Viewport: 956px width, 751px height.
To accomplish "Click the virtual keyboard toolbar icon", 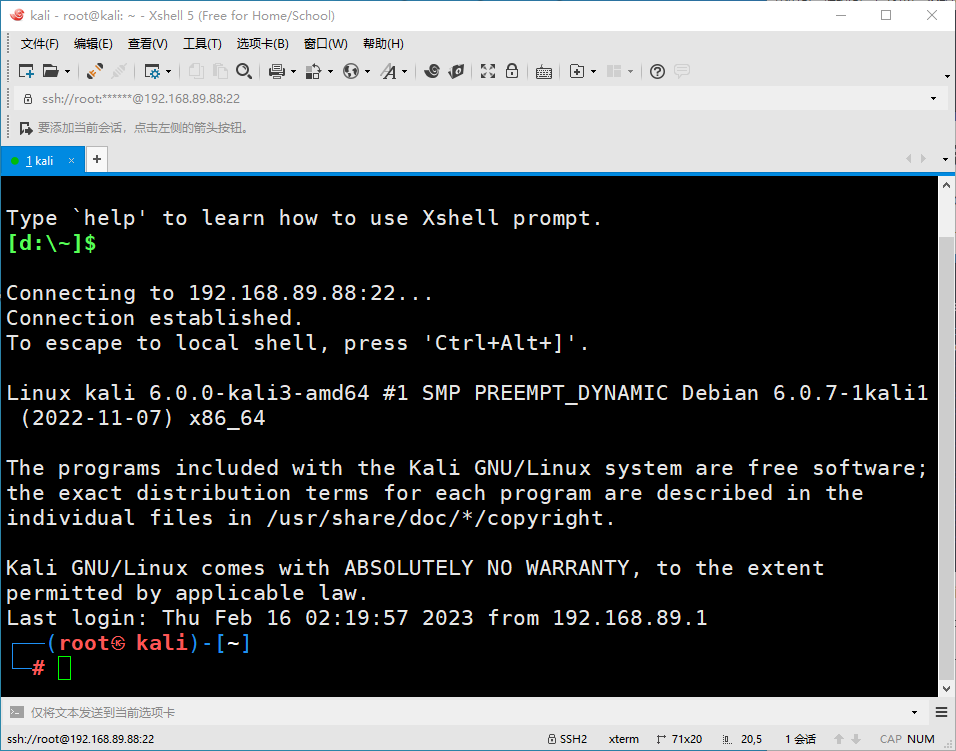I will point(544,73).
